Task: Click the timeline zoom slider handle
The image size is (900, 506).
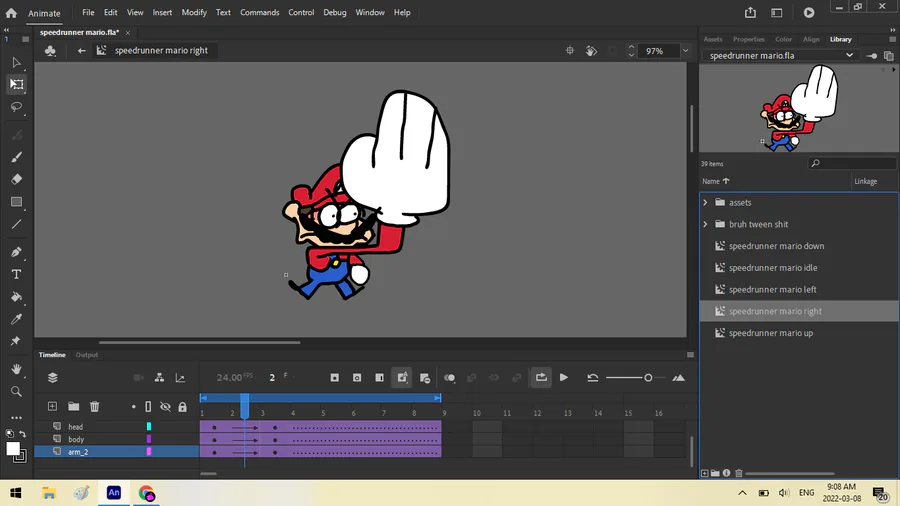Action: pyautogui.click(x=648, y=377)
